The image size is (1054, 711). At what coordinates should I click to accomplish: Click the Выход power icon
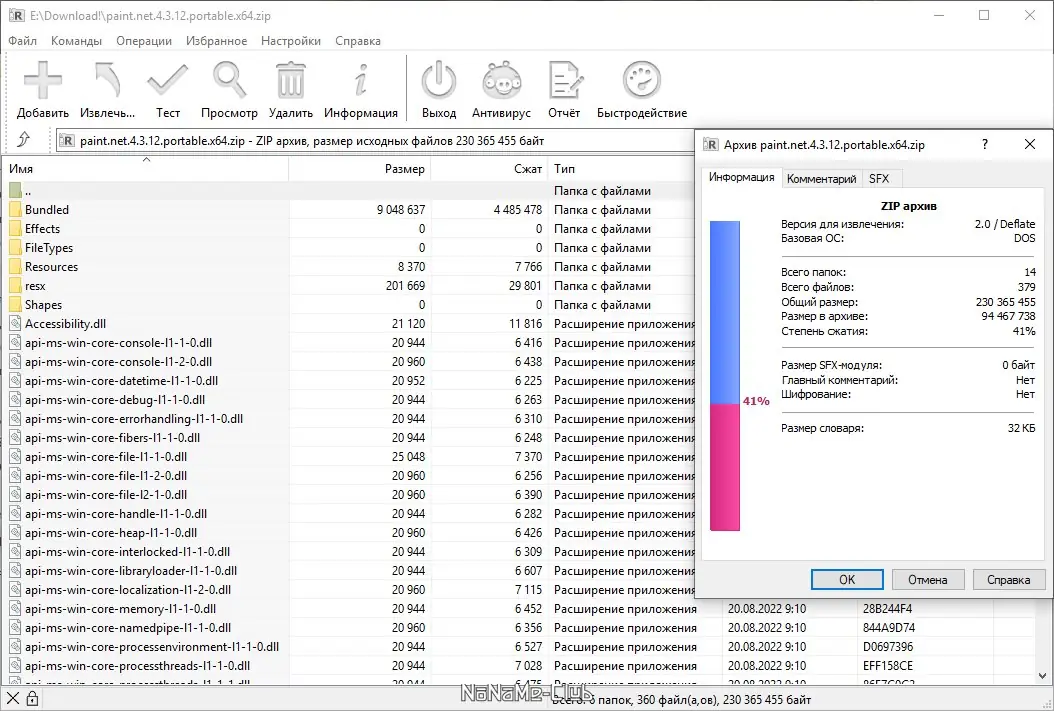click(x=439, y=81)
